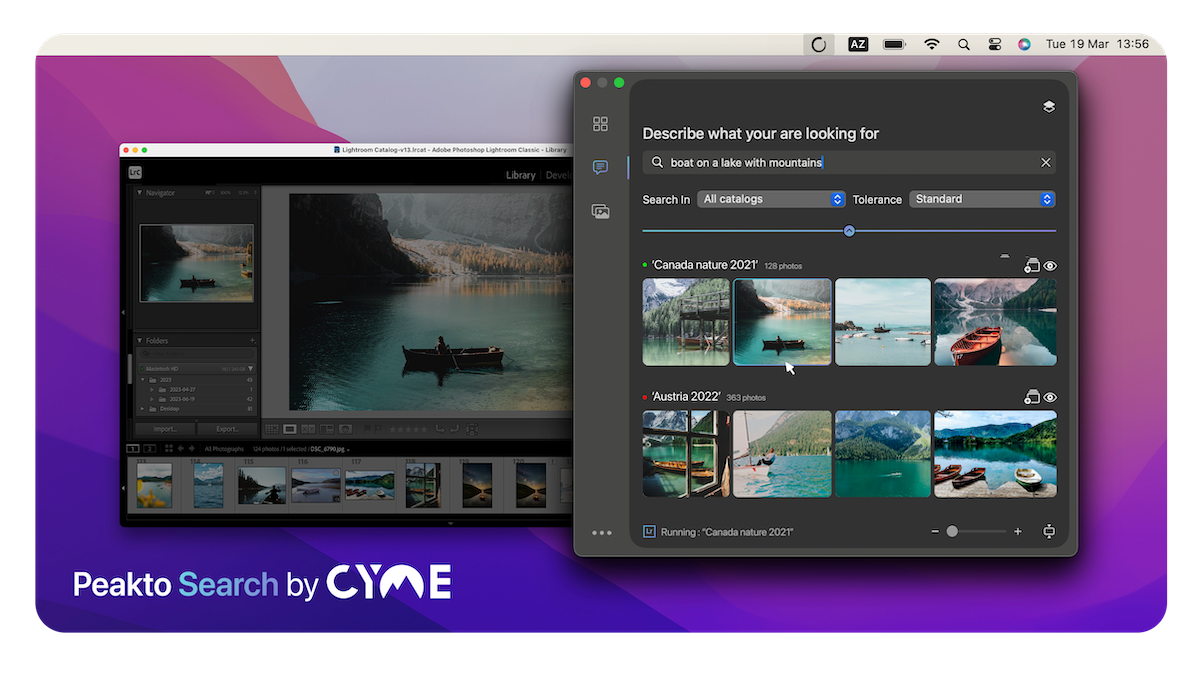This screenshot has width=1200, height=679.
Task: Select the text prompt search sidebar icon
Action: (600, 167)
